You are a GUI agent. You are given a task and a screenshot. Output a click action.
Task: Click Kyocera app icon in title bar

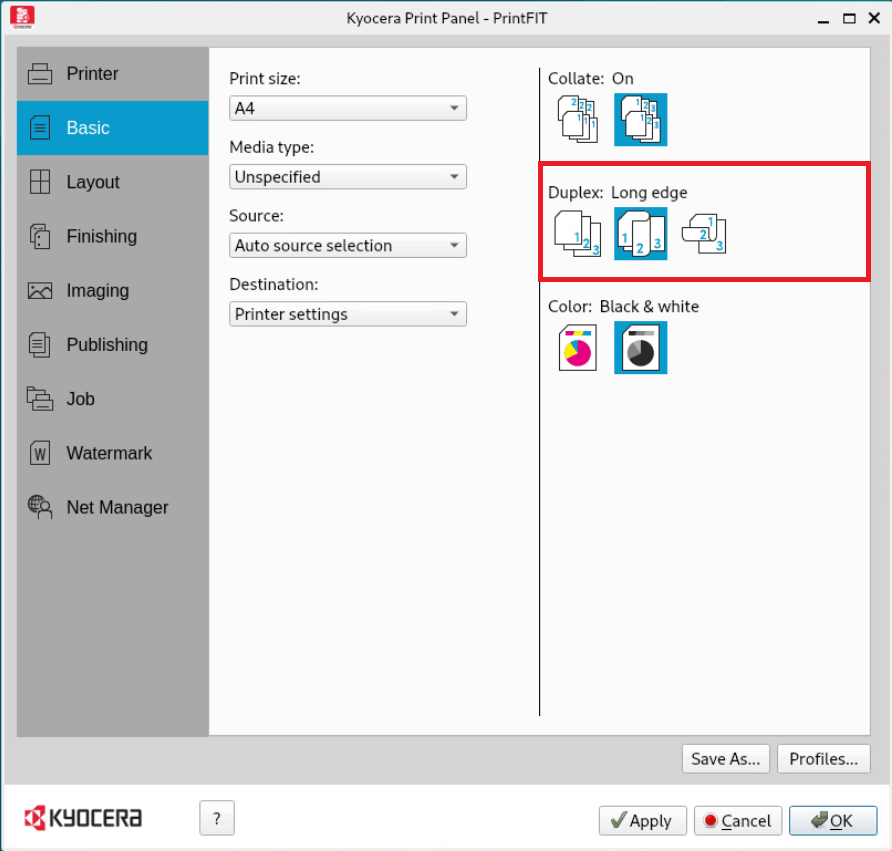point(22,17)
